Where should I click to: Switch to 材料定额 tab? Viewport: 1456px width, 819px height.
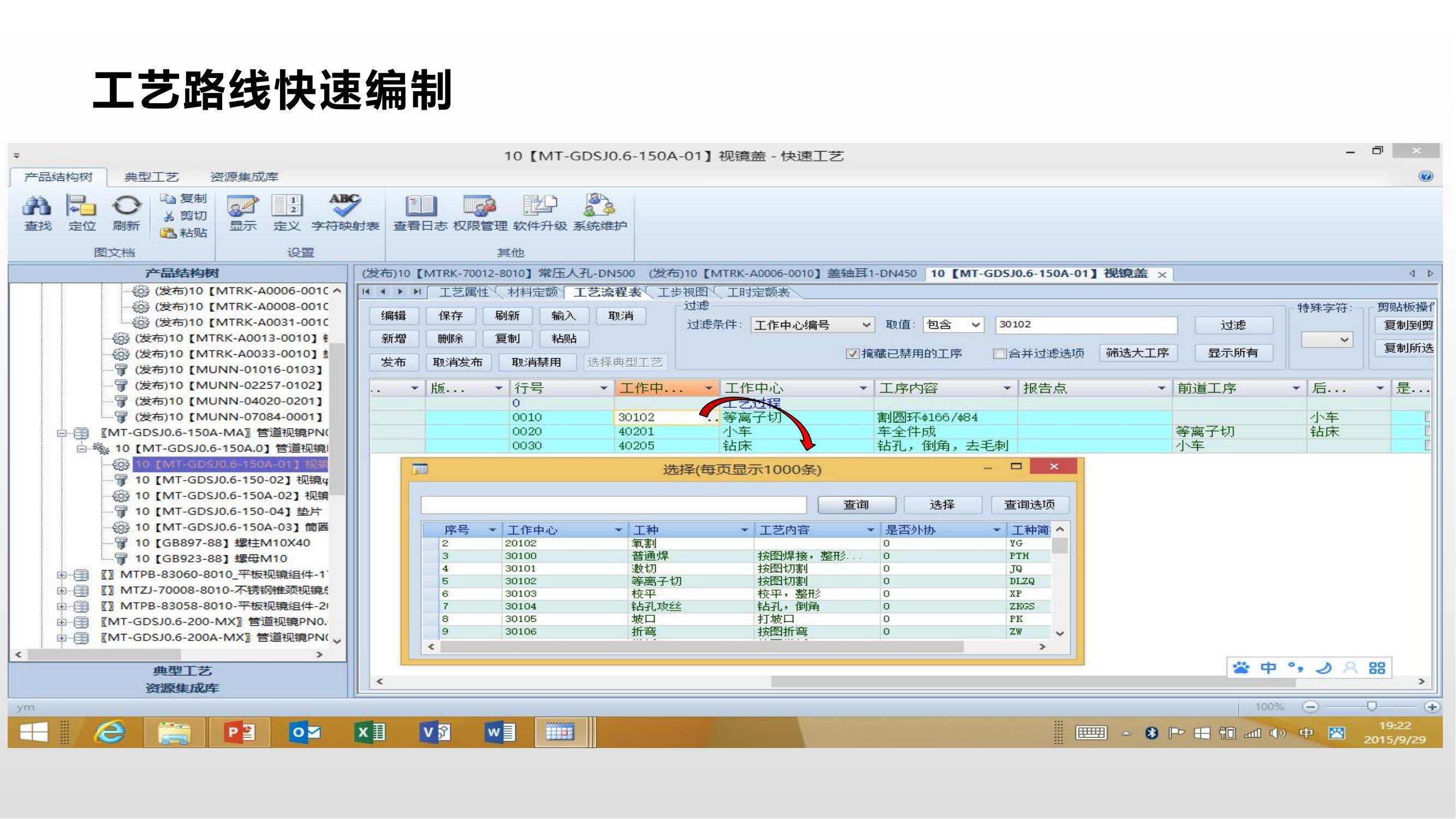(x=532, y=292)
